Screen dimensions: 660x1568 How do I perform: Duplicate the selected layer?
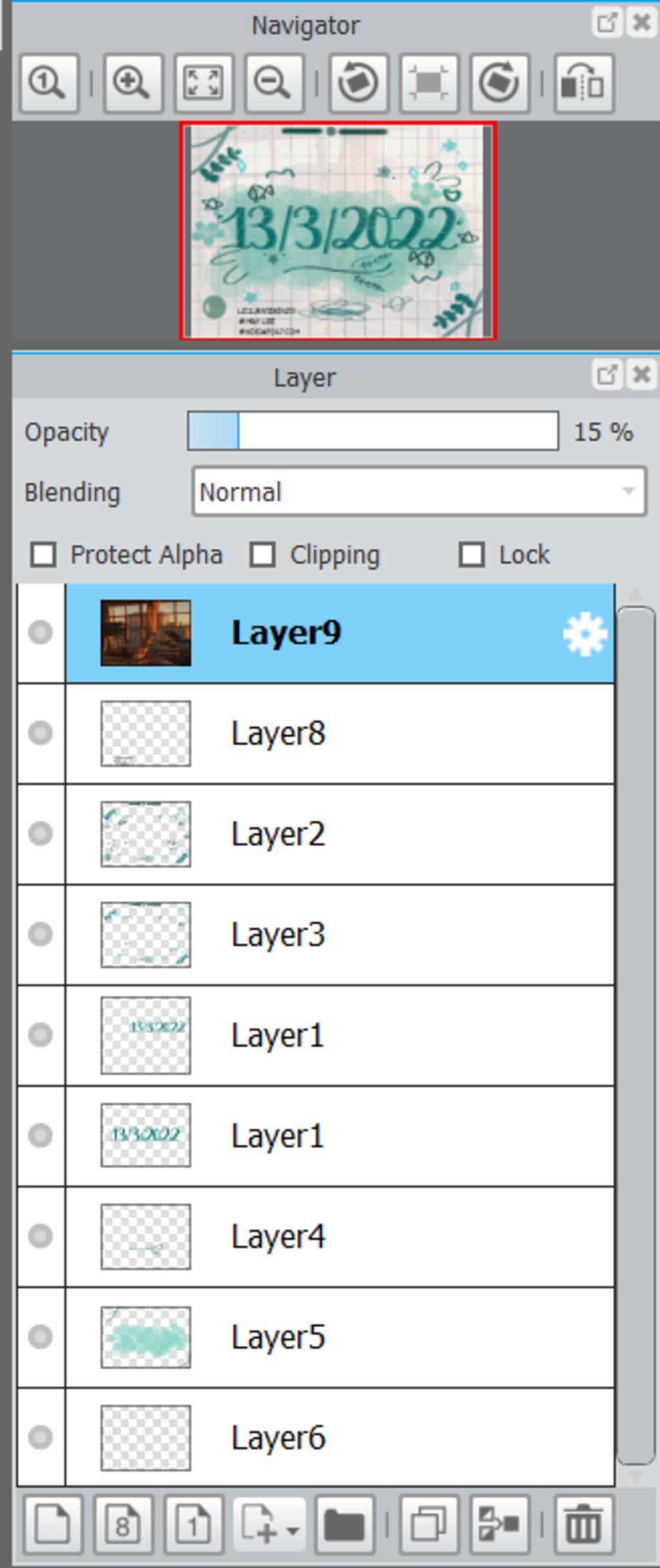(429, 1525)
